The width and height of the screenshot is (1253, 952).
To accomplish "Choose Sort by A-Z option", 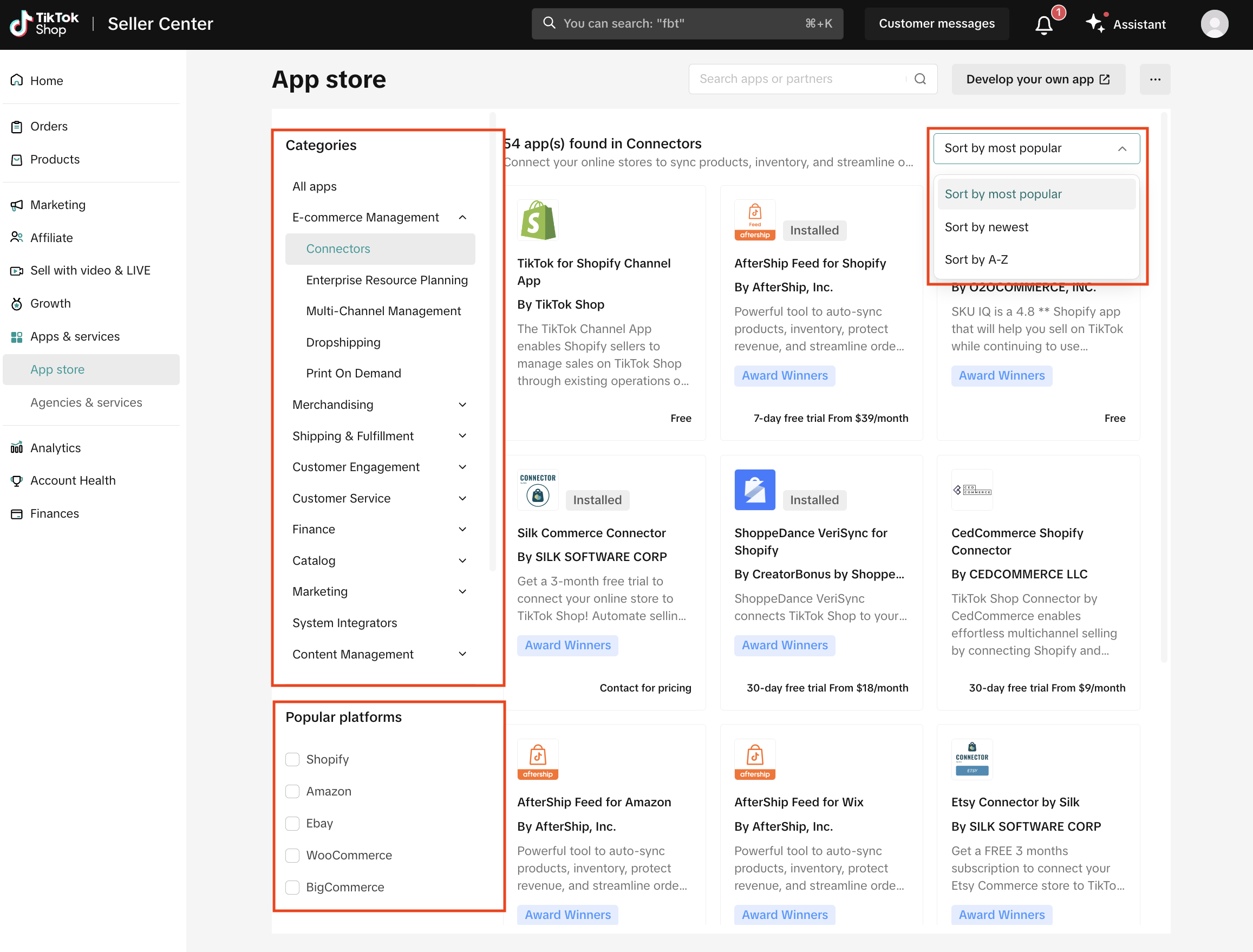I will (x=976, y=259).
